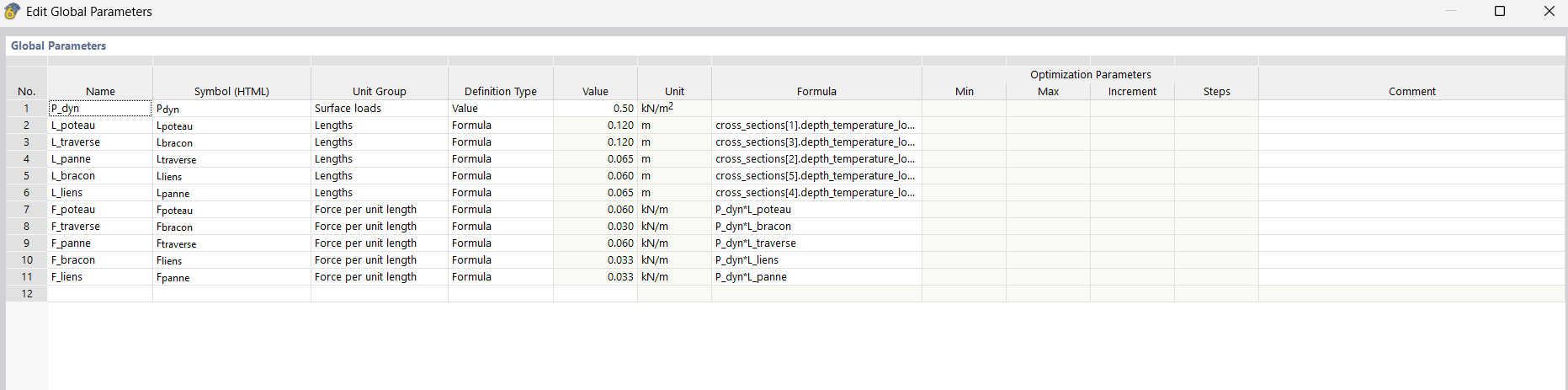1568x390 pixels.
Task: Click the empty Name cell in row 12
Action: pos(100,294)
